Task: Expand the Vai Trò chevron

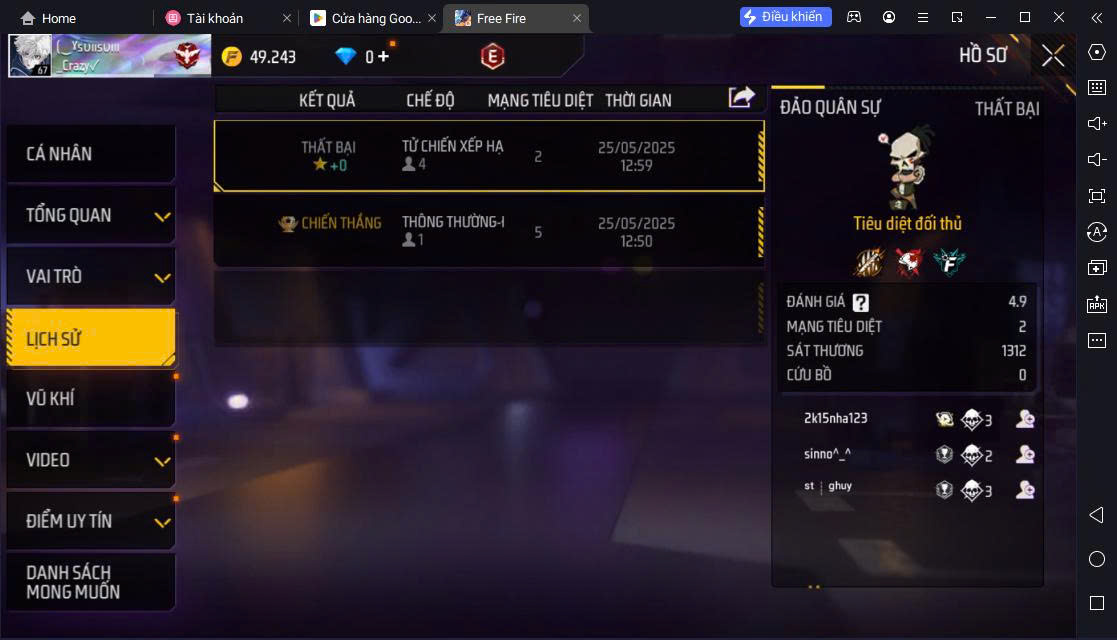Action: (162, 277)
